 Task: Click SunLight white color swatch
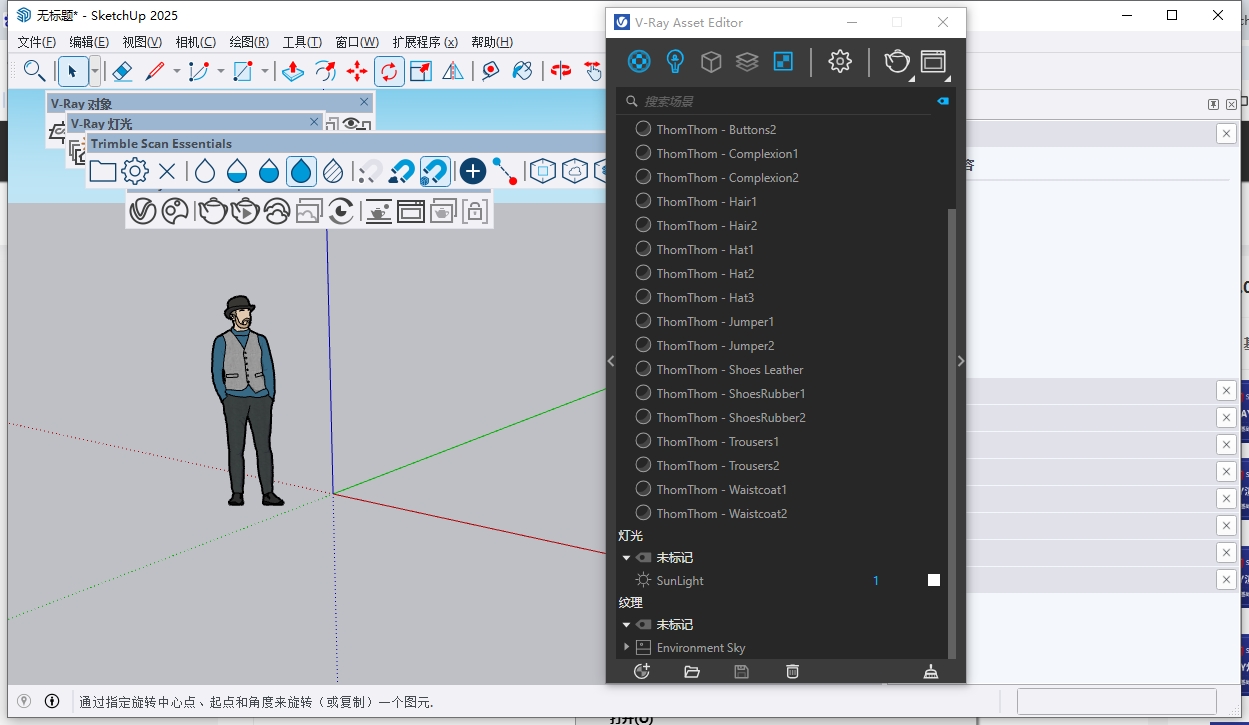point(934,580)
